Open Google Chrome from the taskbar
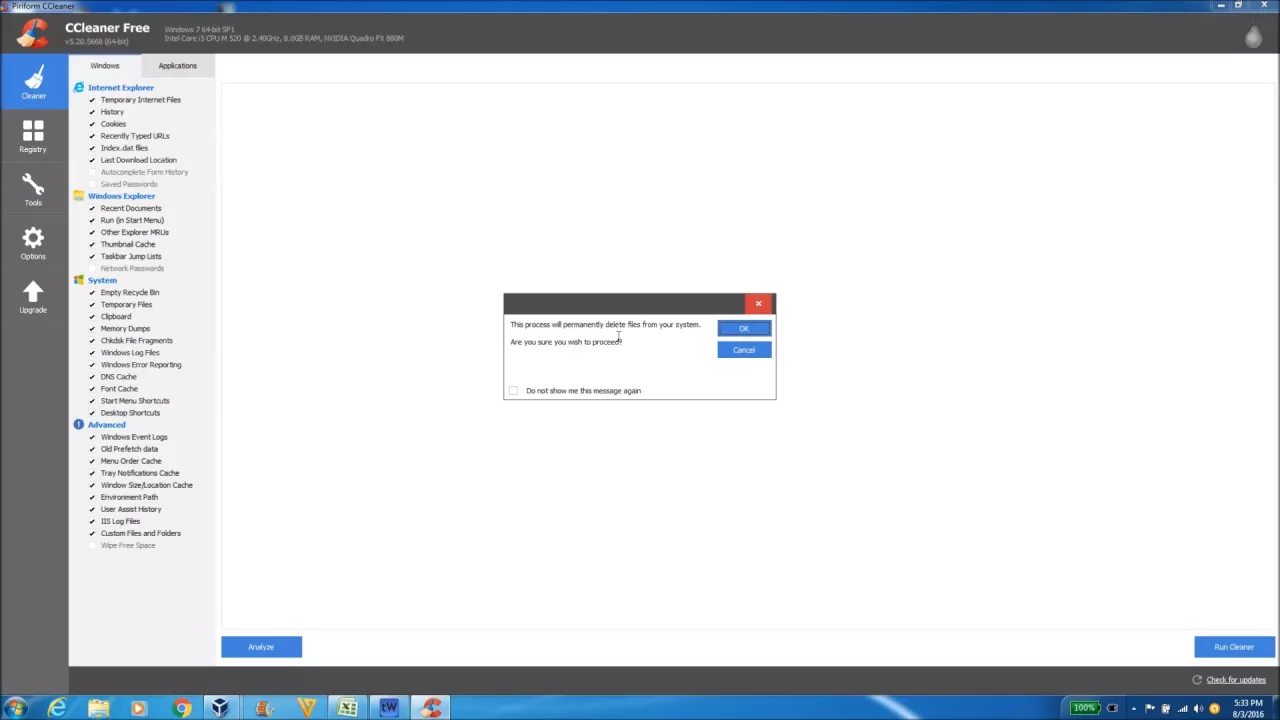This screenshot has height=720, width=1280. pos(181,708)
